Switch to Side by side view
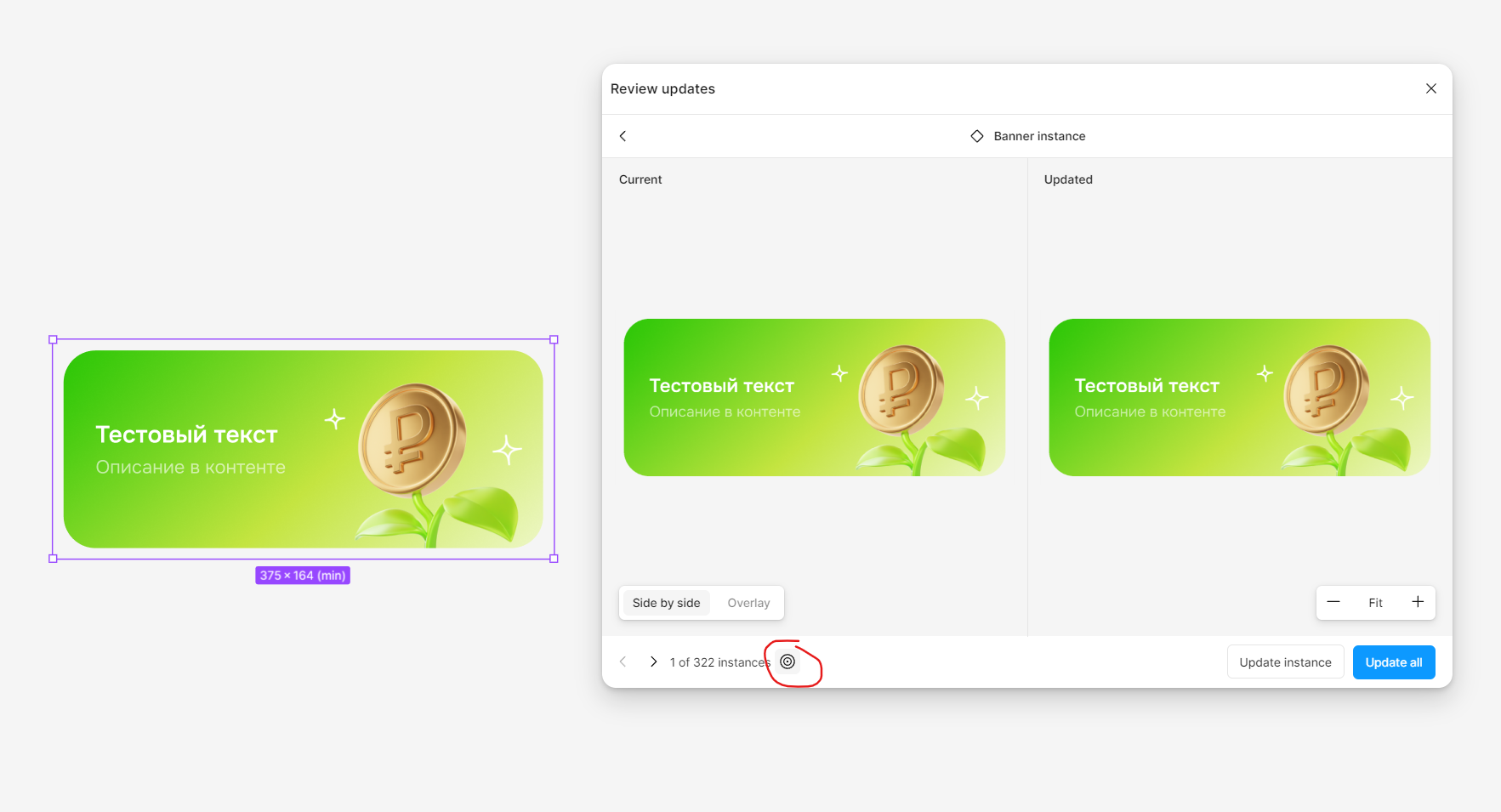 pos(666,603)
